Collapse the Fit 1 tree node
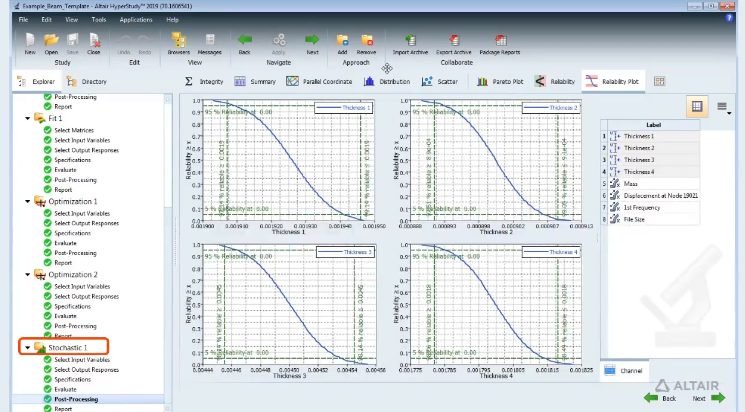Image resolution: width=745 pixels, height=412 pixels. 28,118
